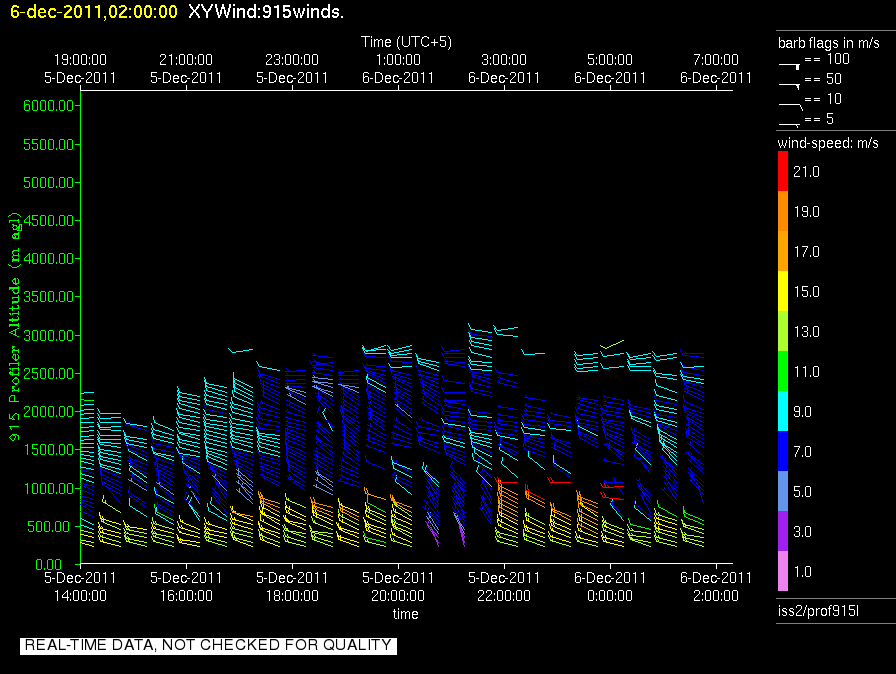
Task: Click the top axis tick label 19:00:00
Action: (x=80, y=60)
